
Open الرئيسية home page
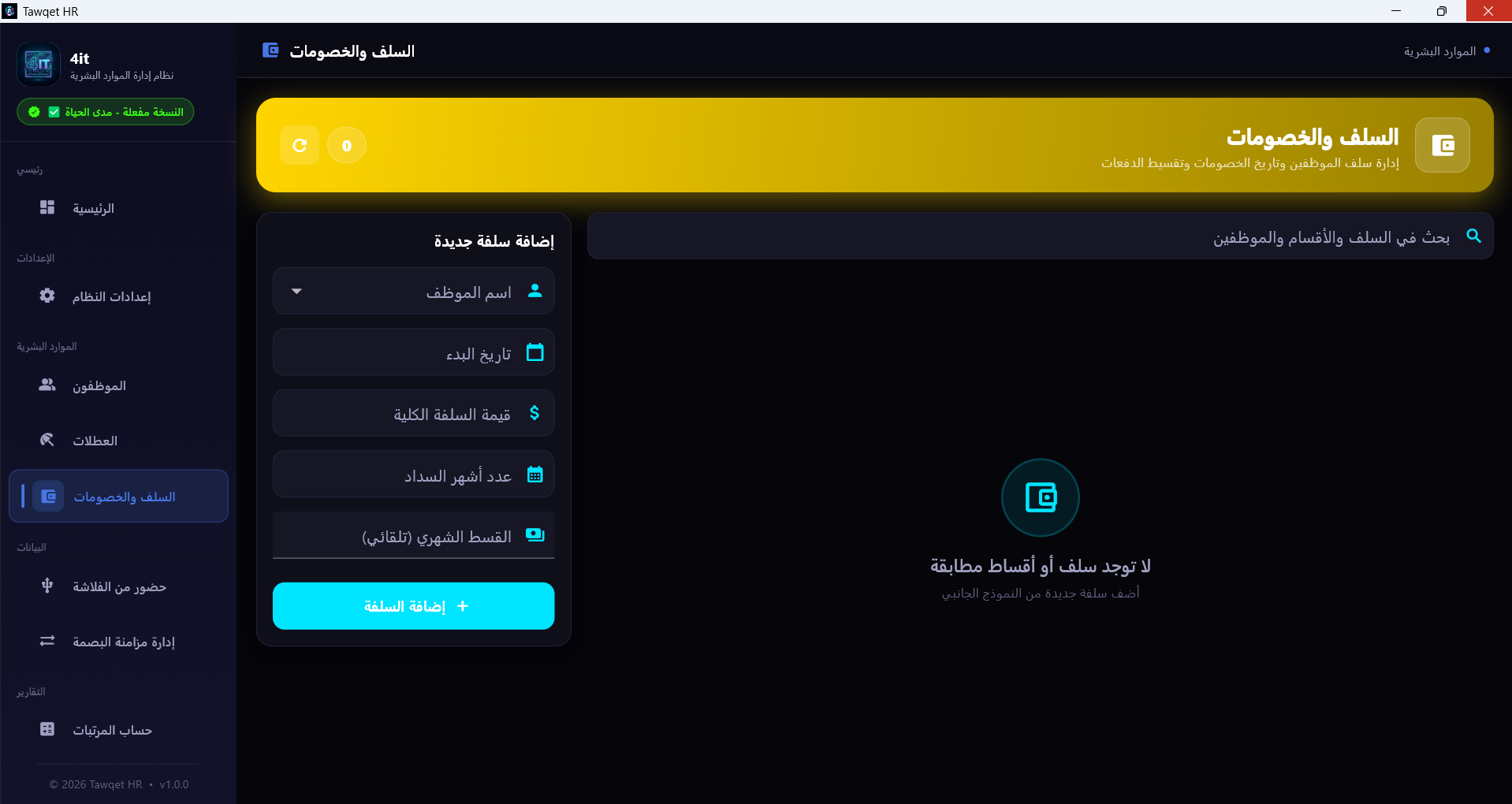(118, 208)
